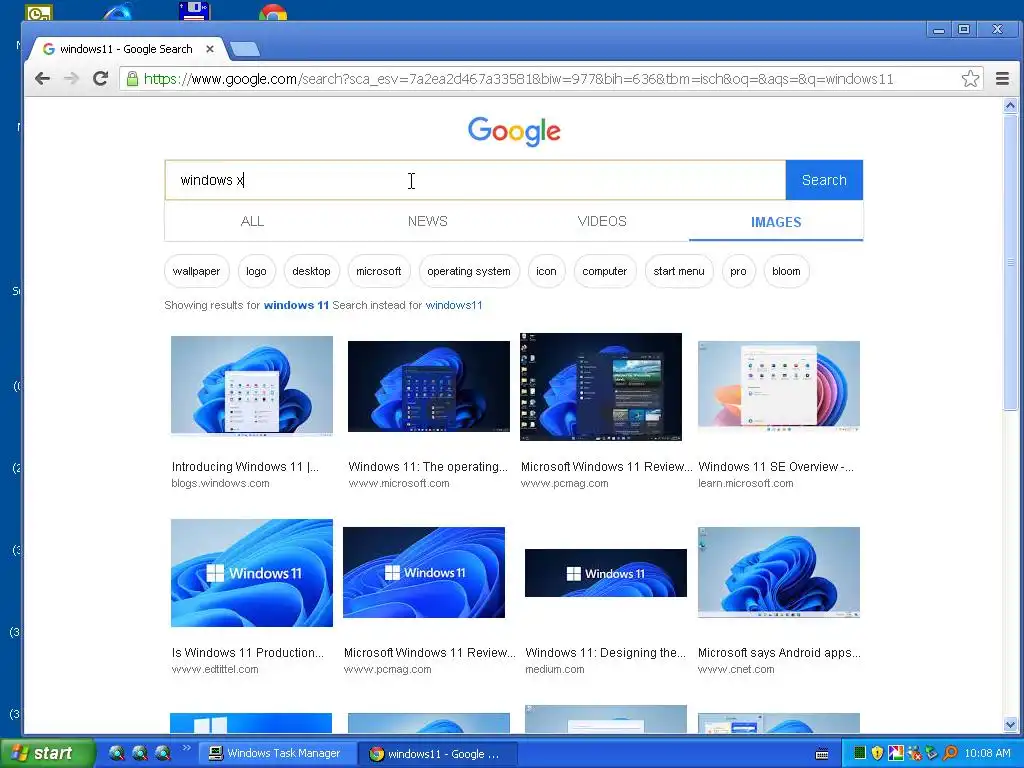Click the Google logo

click(x=514, y=131)
